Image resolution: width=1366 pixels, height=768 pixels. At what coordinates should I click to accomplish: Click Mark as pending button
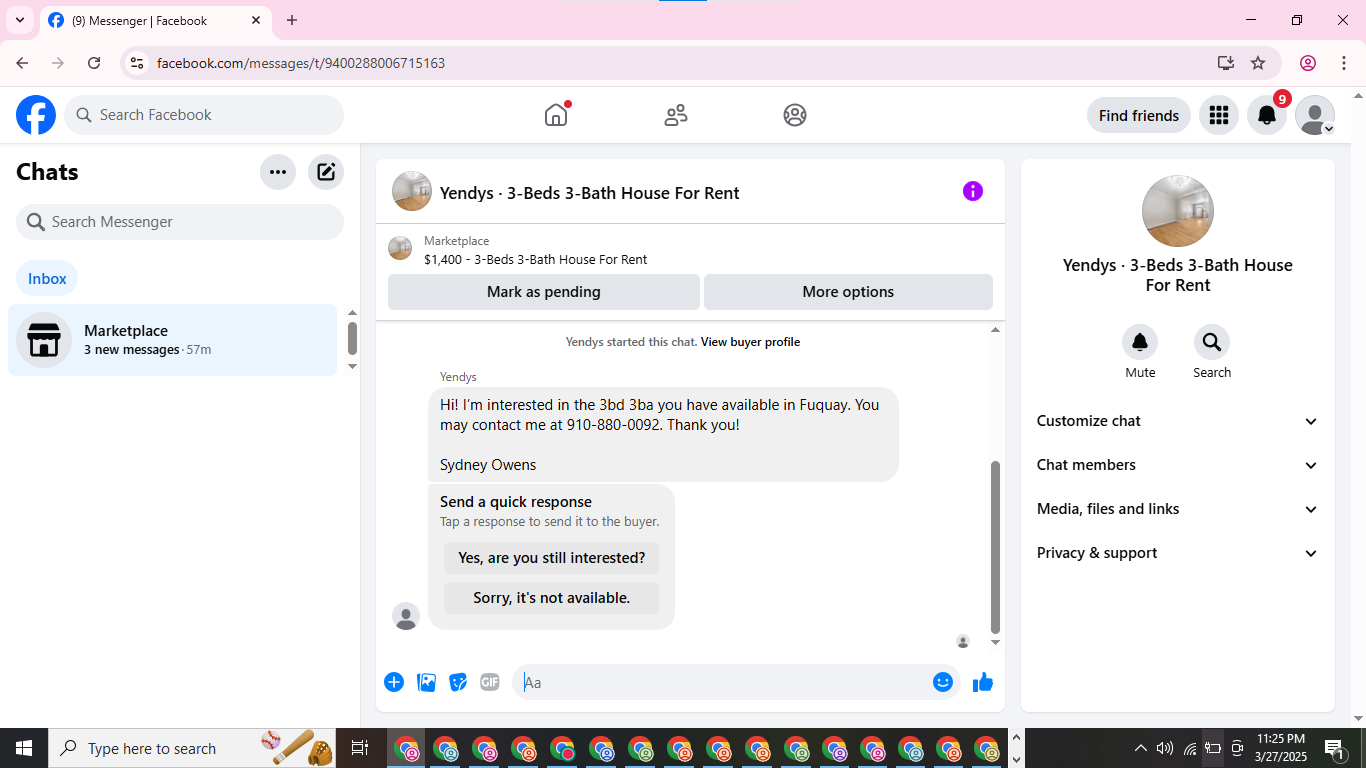[544, 292]
